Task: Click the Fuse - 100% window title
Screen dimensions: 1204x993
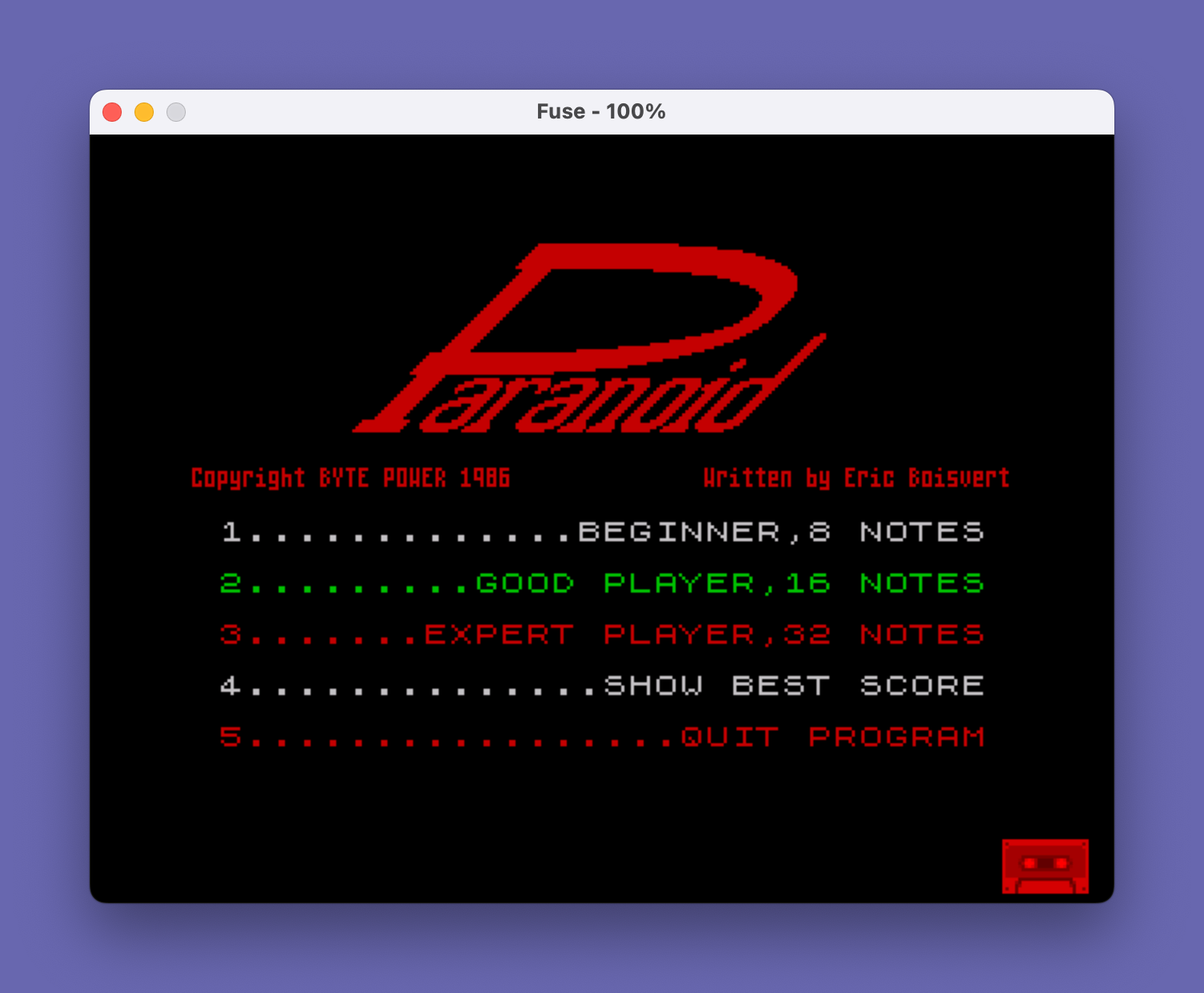Action: click(x=601, y=111)
